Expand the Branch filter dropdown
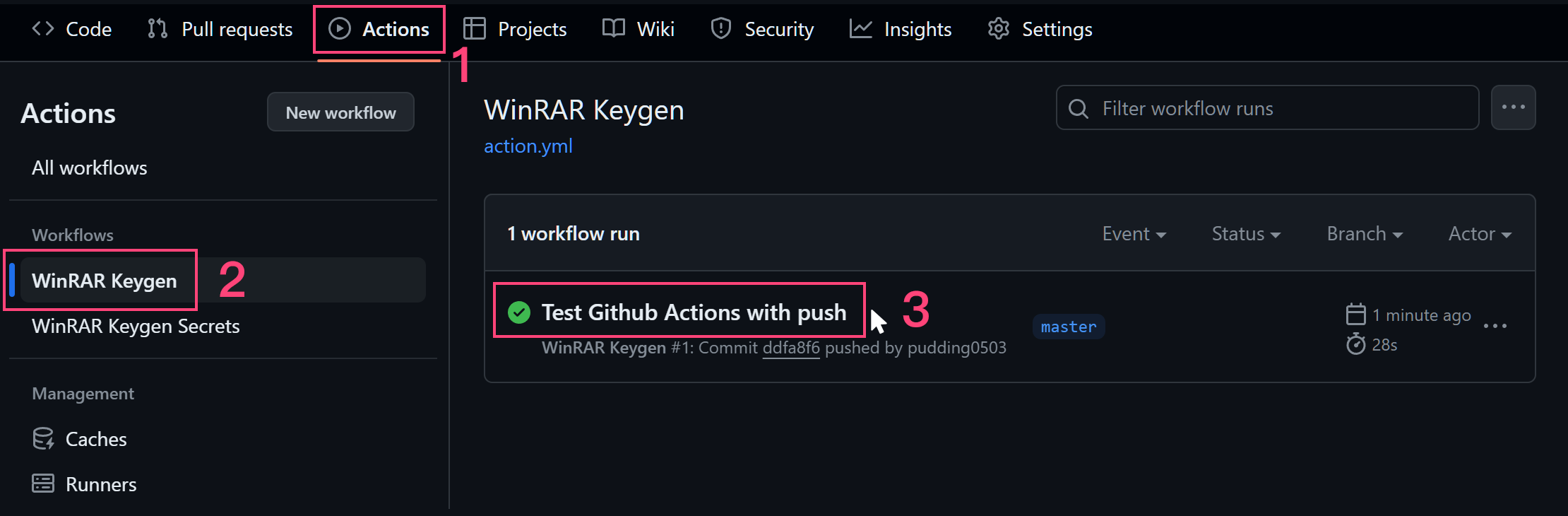 coord(1364,234)
